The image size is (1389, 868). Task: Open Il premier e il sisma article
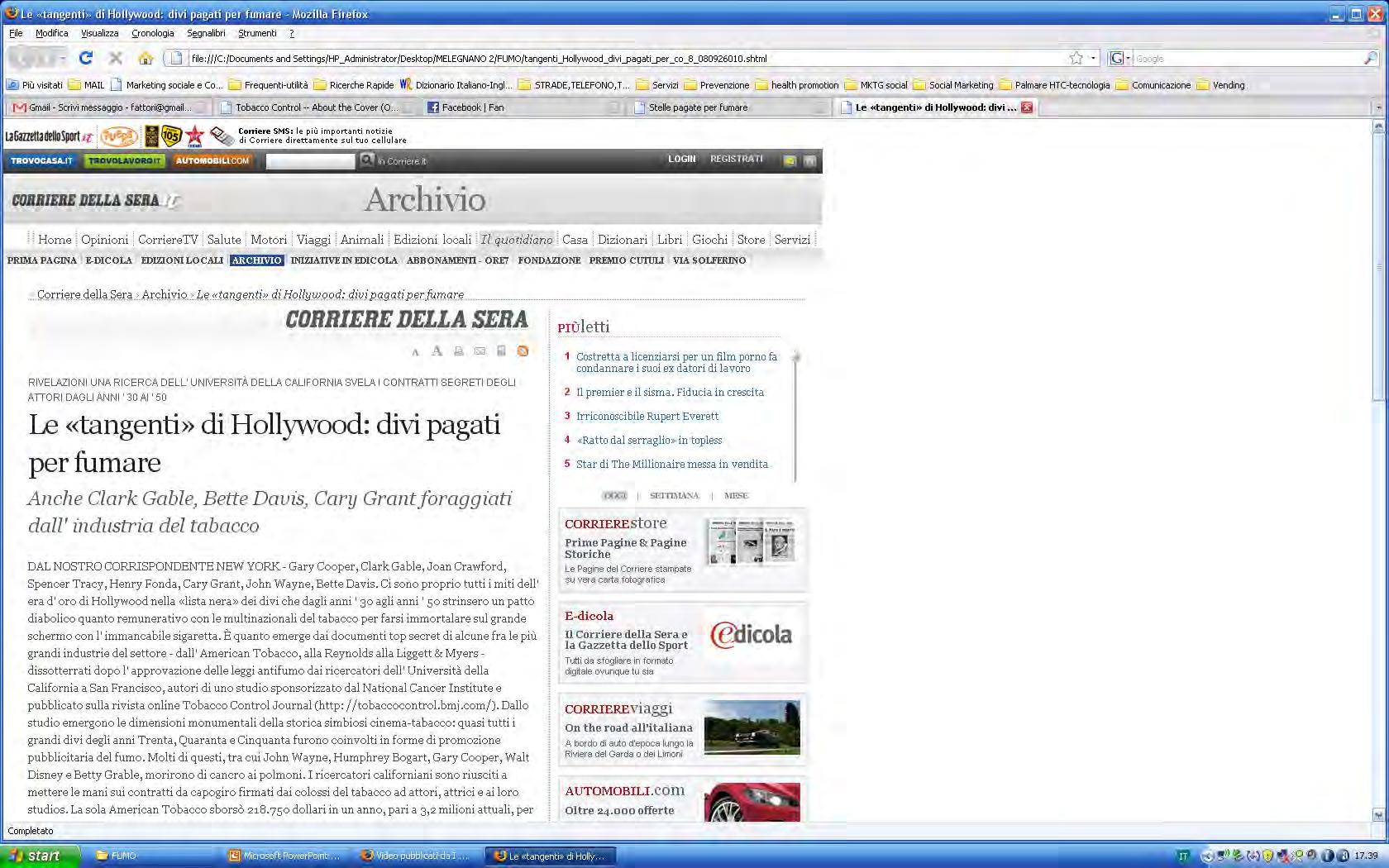point(670,393)
